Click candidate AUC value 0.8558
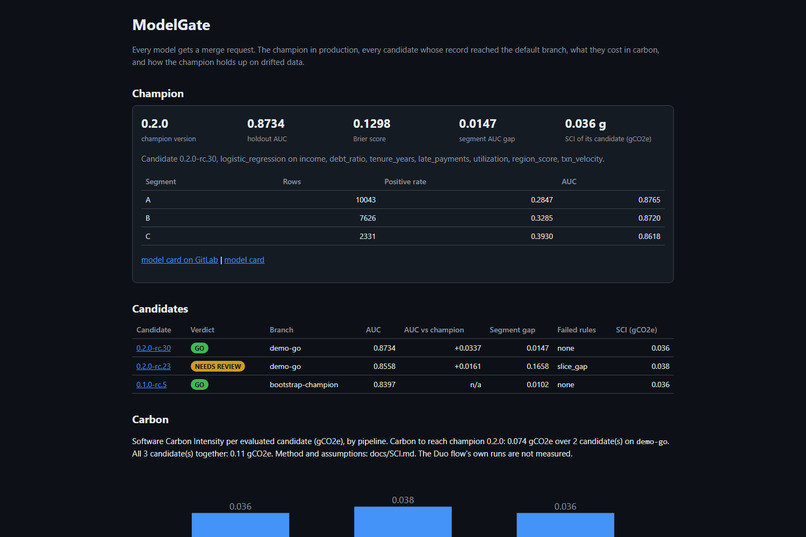 point(384,366)
